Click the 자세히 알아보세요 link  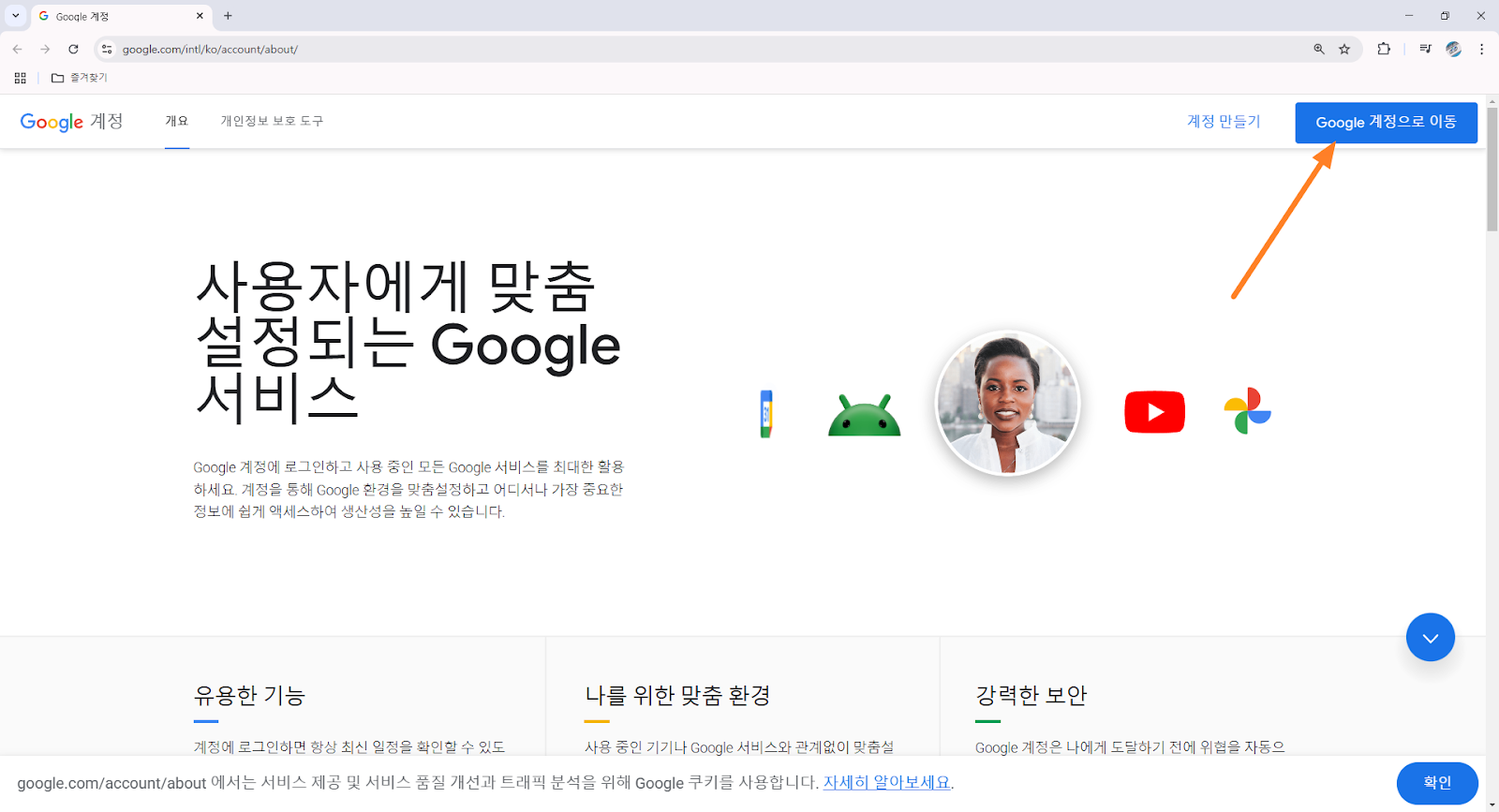(886, 782)
